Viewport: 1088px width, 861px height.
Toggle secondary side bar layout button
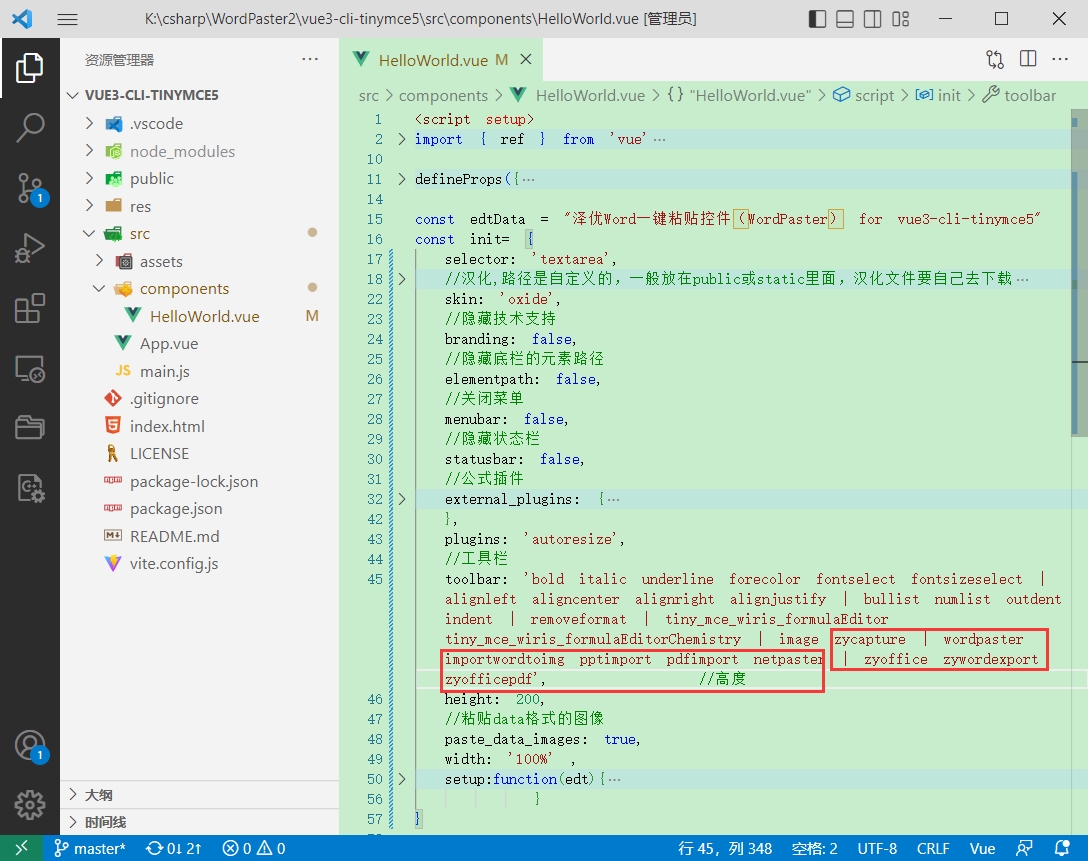[x=873, y=19]
